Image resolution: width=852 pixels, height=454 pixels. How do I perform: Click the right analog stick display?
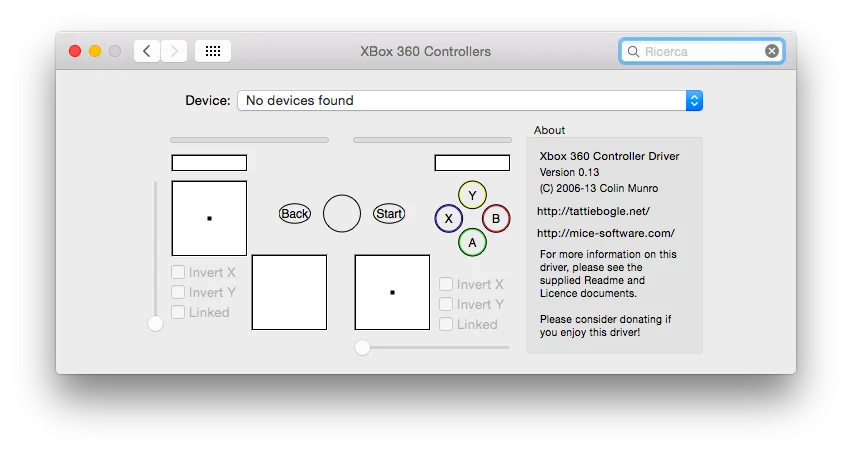pos(392,292)
